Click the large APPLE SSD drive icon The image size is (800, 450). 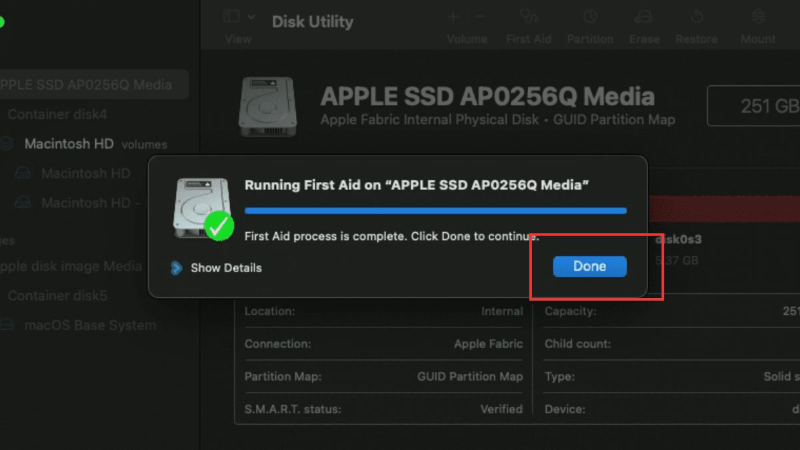267,106
